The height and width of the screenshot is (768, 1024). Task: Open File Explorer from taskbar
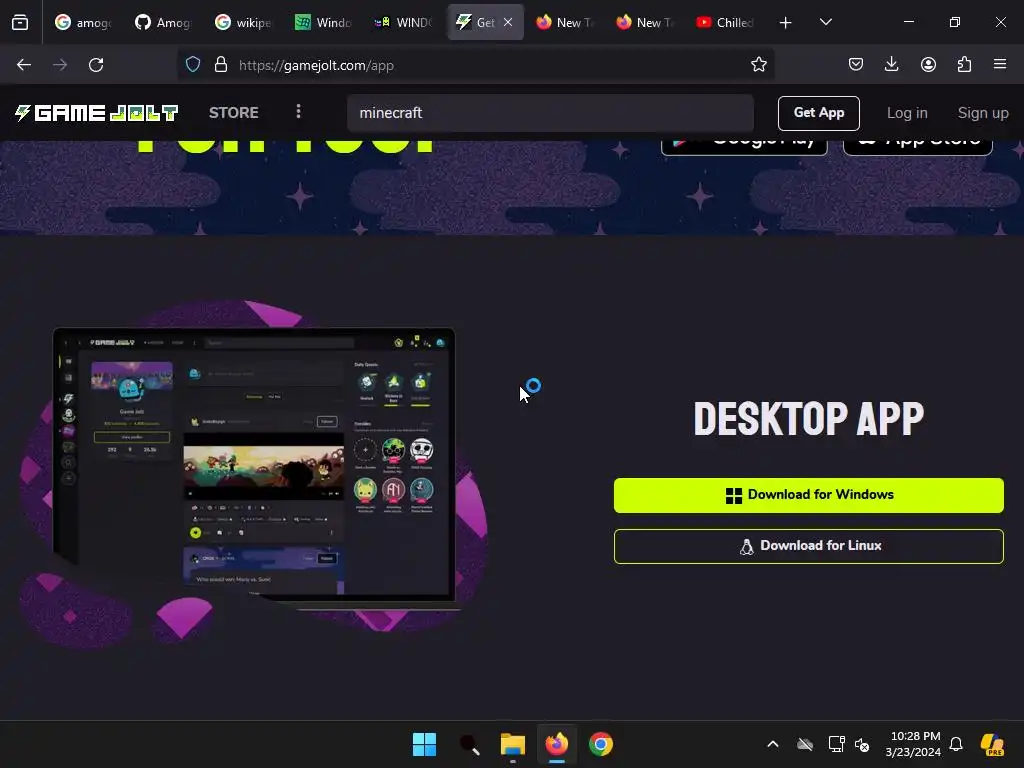(x=513, y=744)
